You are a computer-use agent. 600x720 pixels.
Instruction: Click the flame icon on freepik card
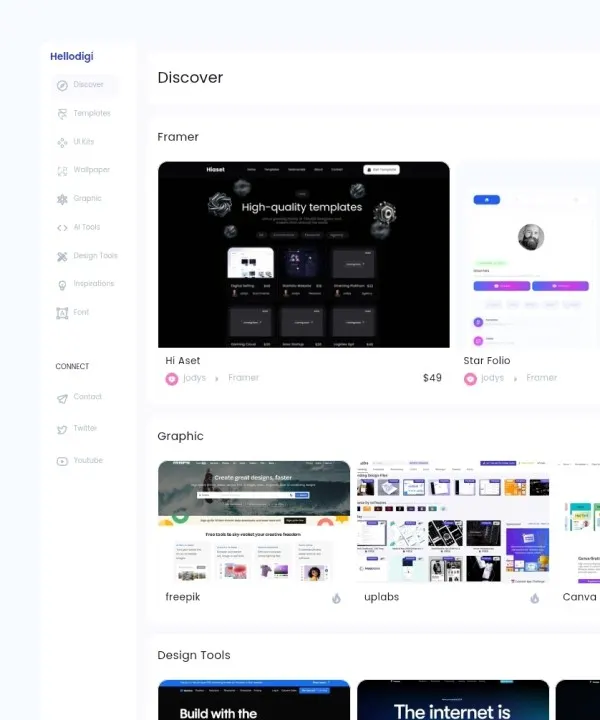click(x=336, y=598)
